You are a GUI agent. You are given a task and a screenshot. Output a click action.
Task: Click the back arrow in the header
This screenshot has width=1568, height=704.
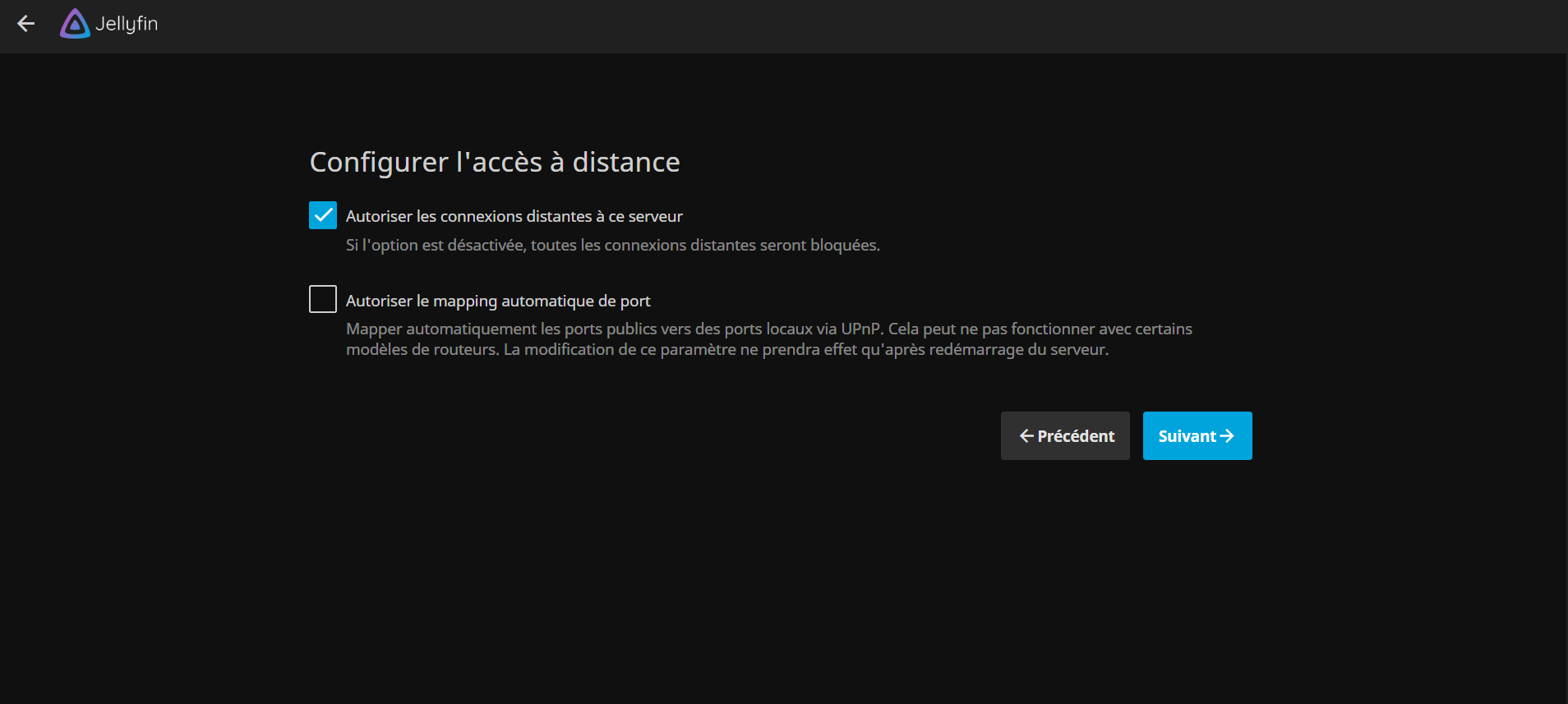pos(26,24)
